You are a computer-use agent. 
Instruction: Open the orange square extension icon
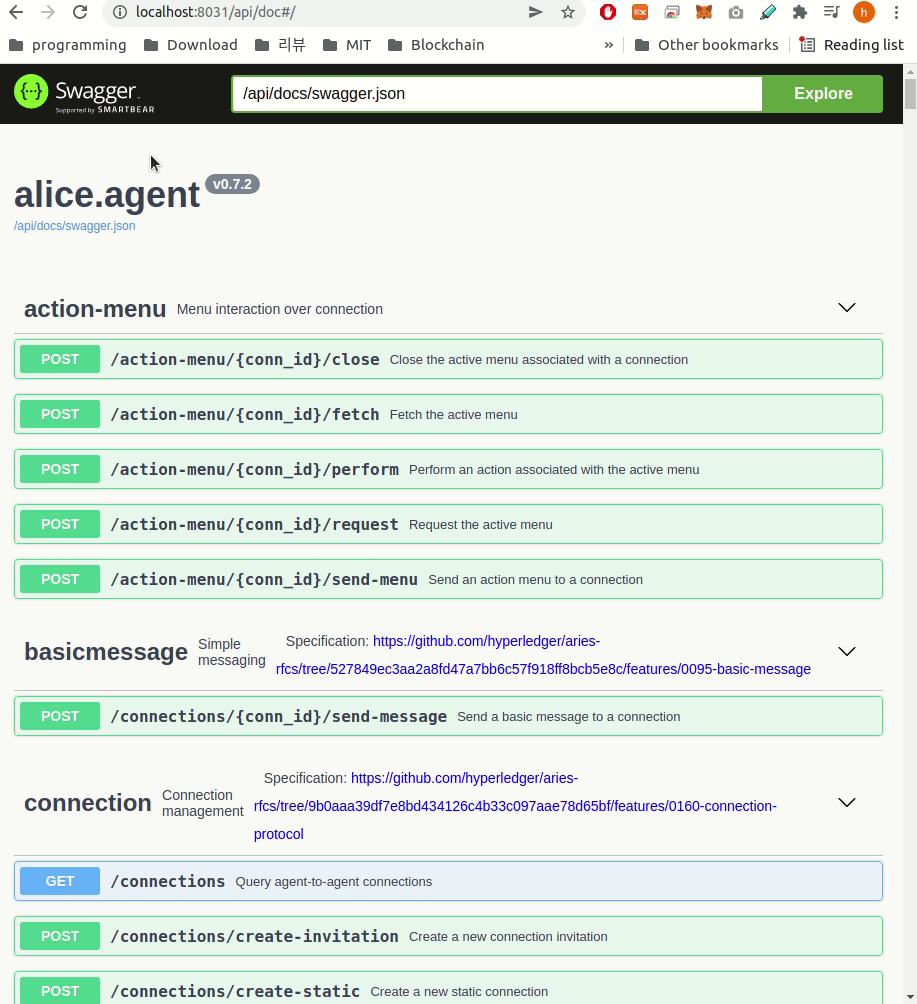(x=640, y=12)
